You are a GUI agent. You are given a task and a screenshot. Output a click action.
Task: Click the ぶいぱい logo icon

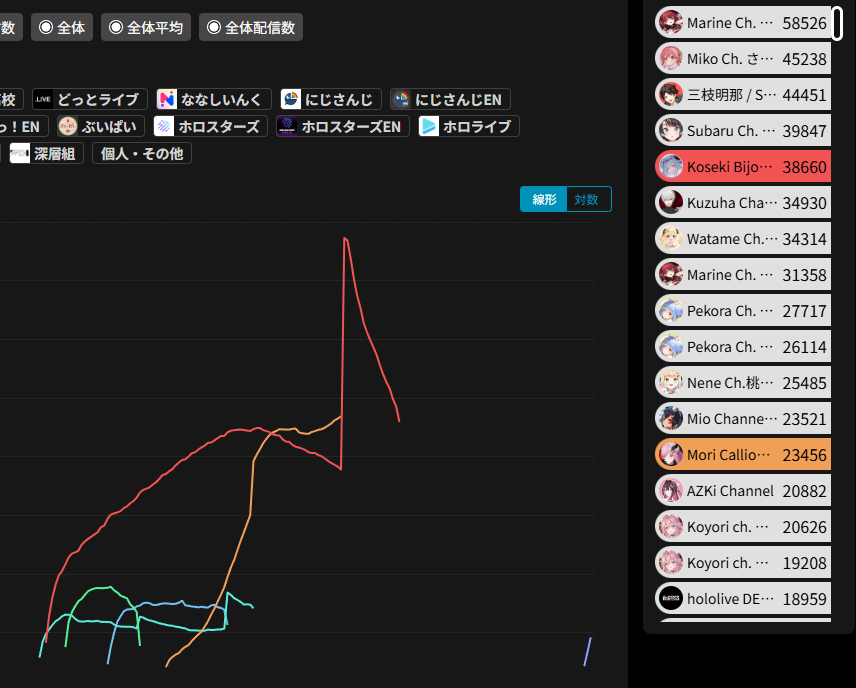(68, 126)
